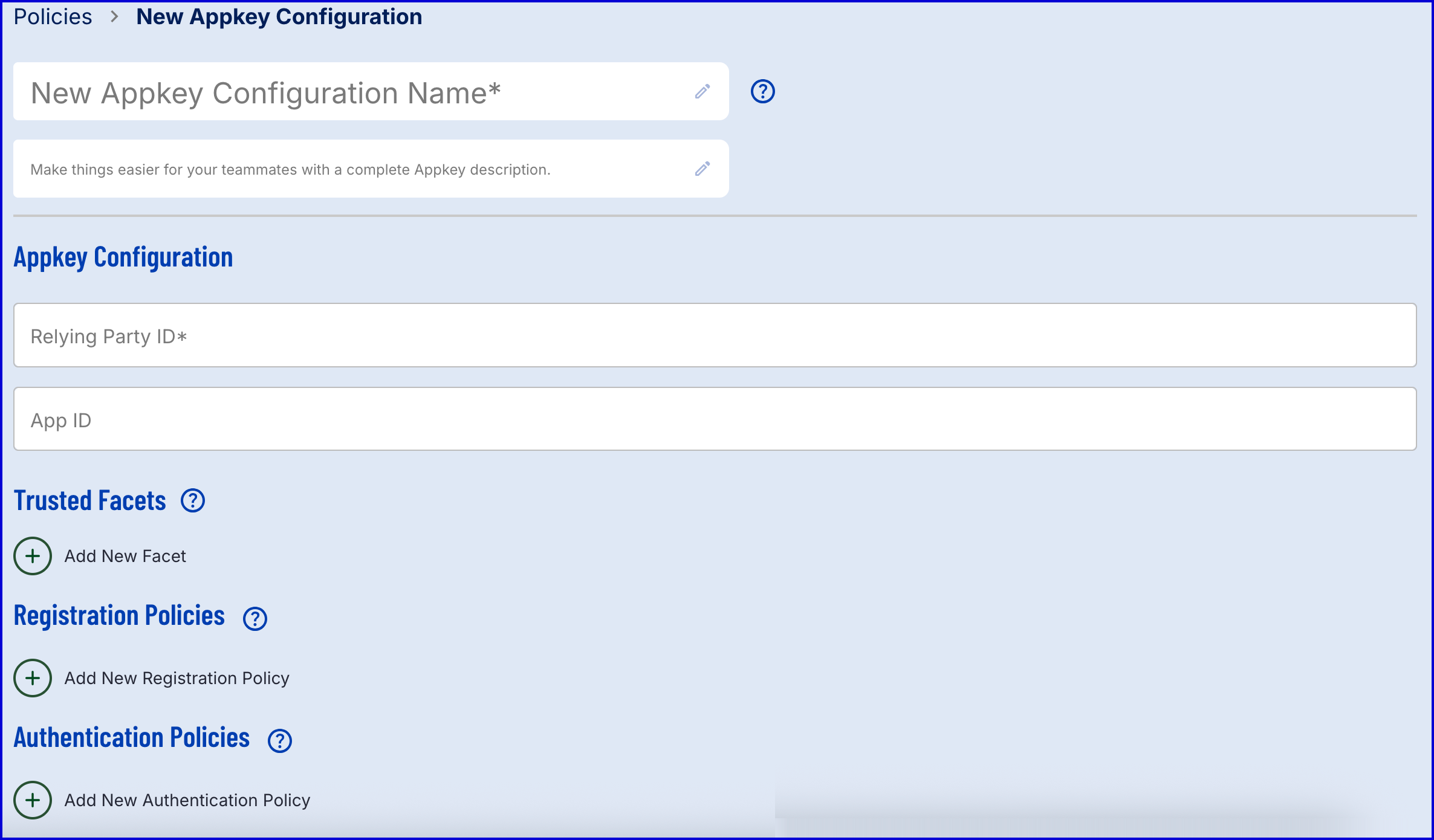The height and width of the screenshot is (840, 1434).
Task: Open help icon next to configuration name
Action: (762, 92)
